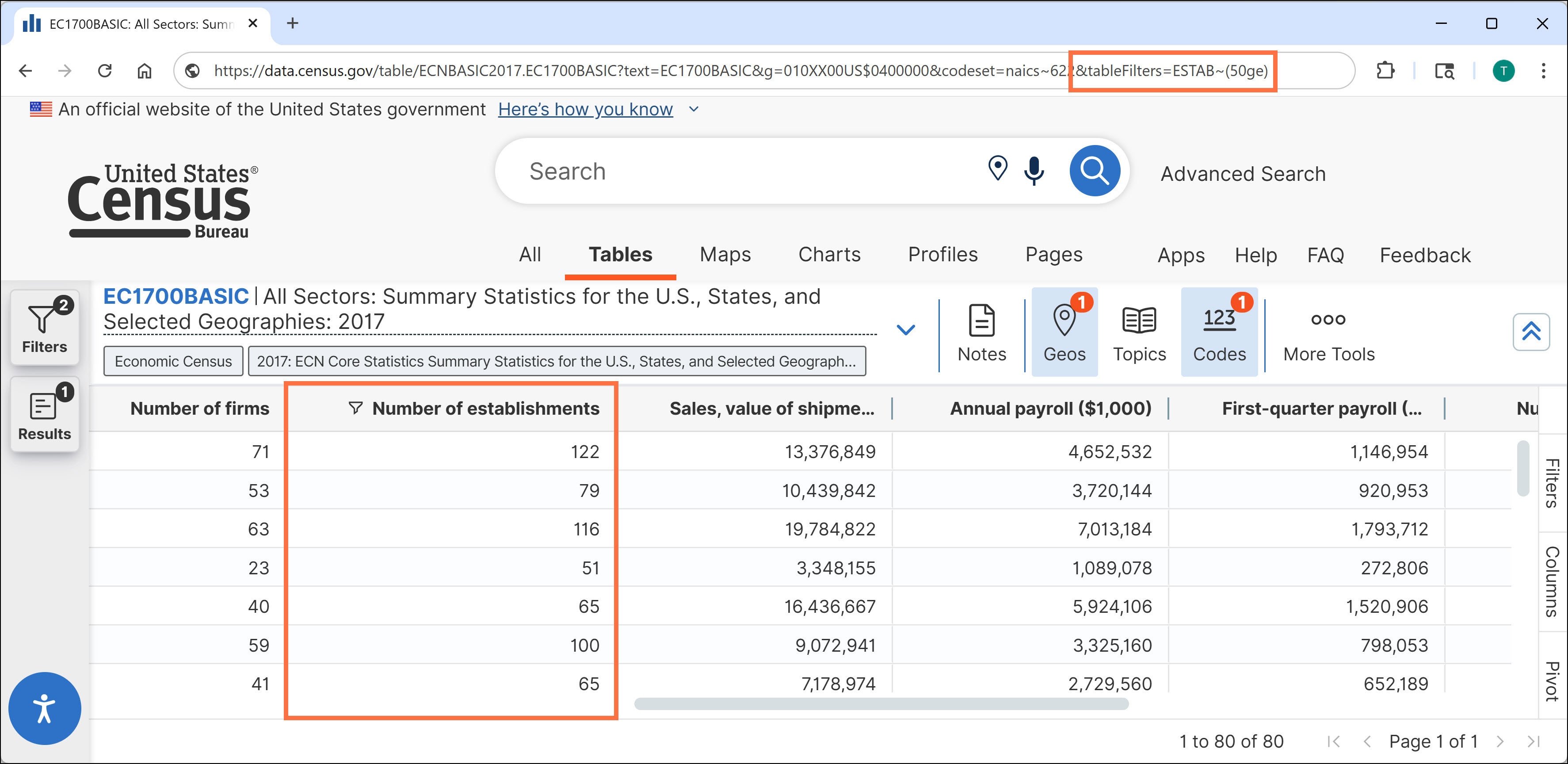Image resolution: width=1568 pixels, height=764 pixels.
Task: Toggle the Results panel
Action: point(45,415)
